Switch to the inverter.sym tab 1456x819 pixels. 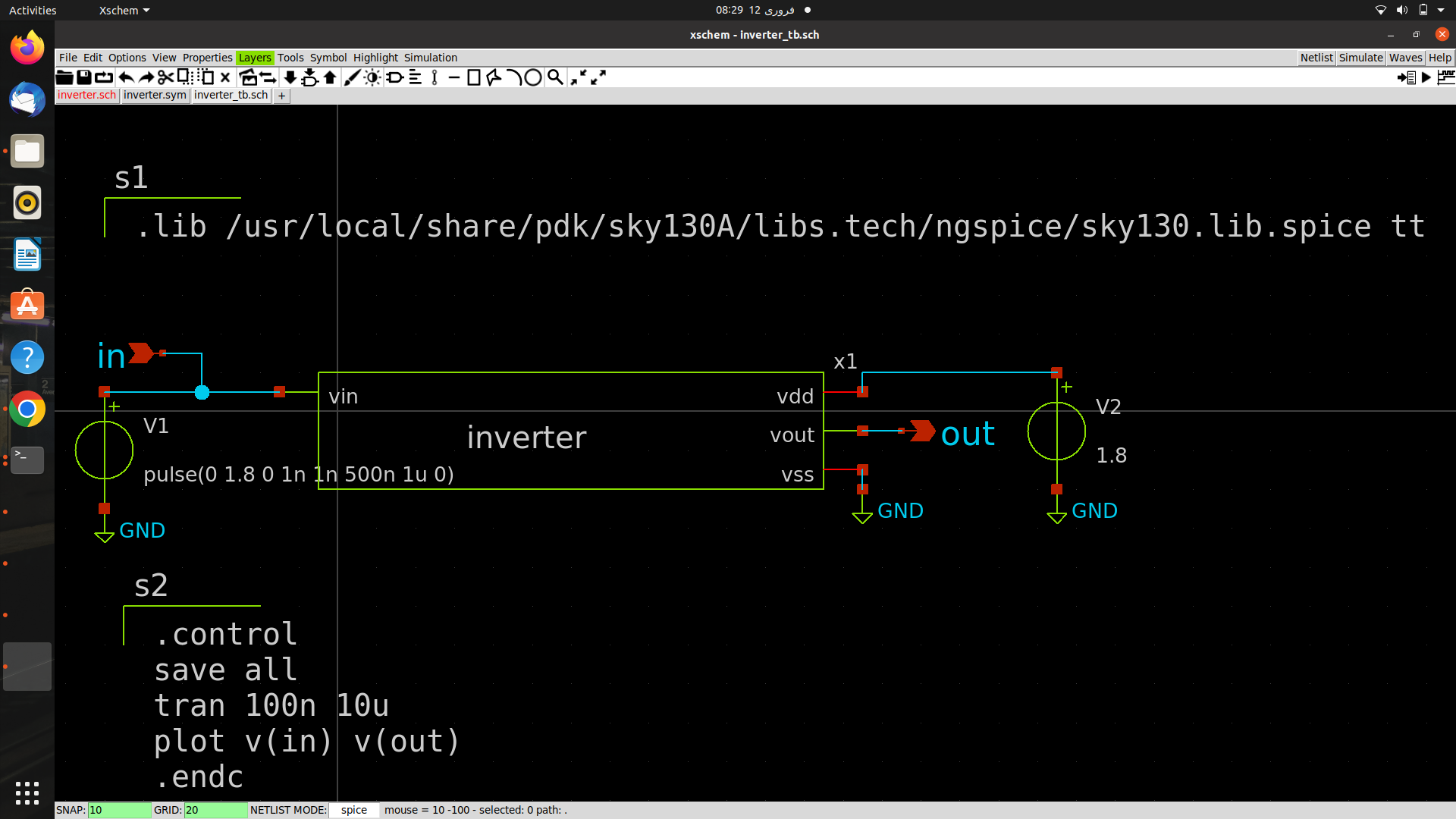(x=155, y=95)
